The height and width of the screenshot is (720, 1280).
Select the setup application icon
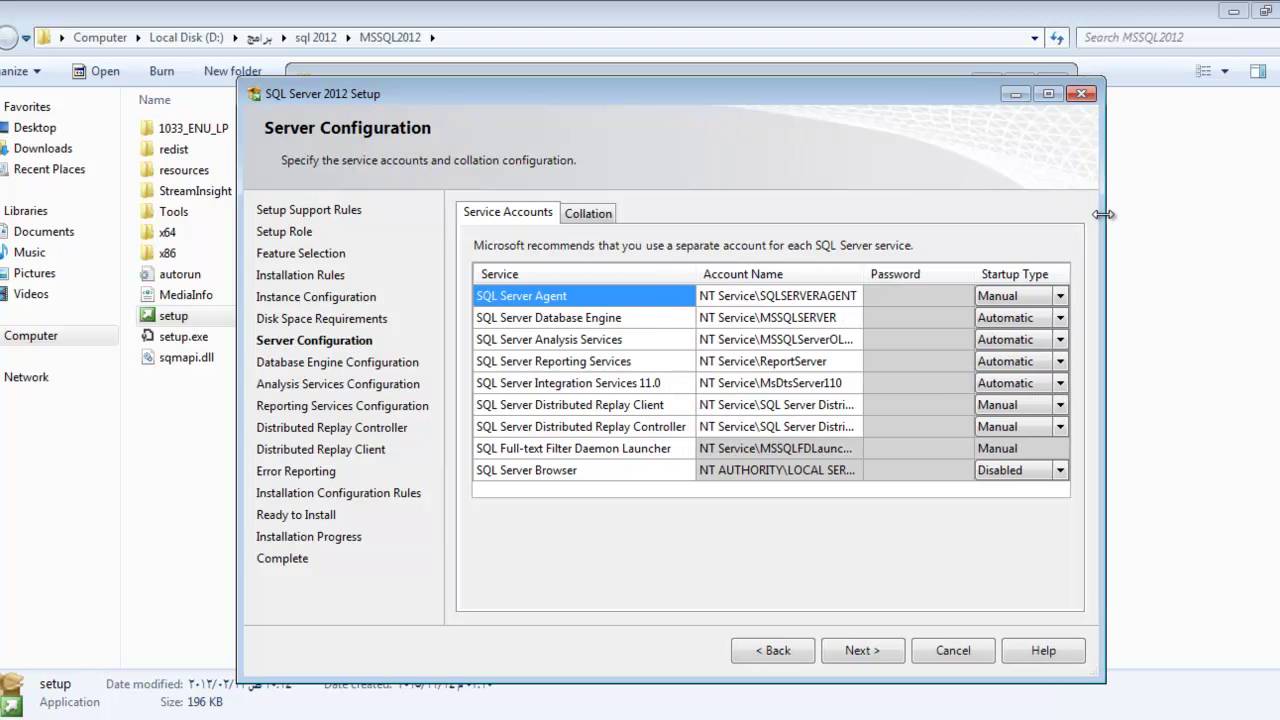click(x=147, y=316)
